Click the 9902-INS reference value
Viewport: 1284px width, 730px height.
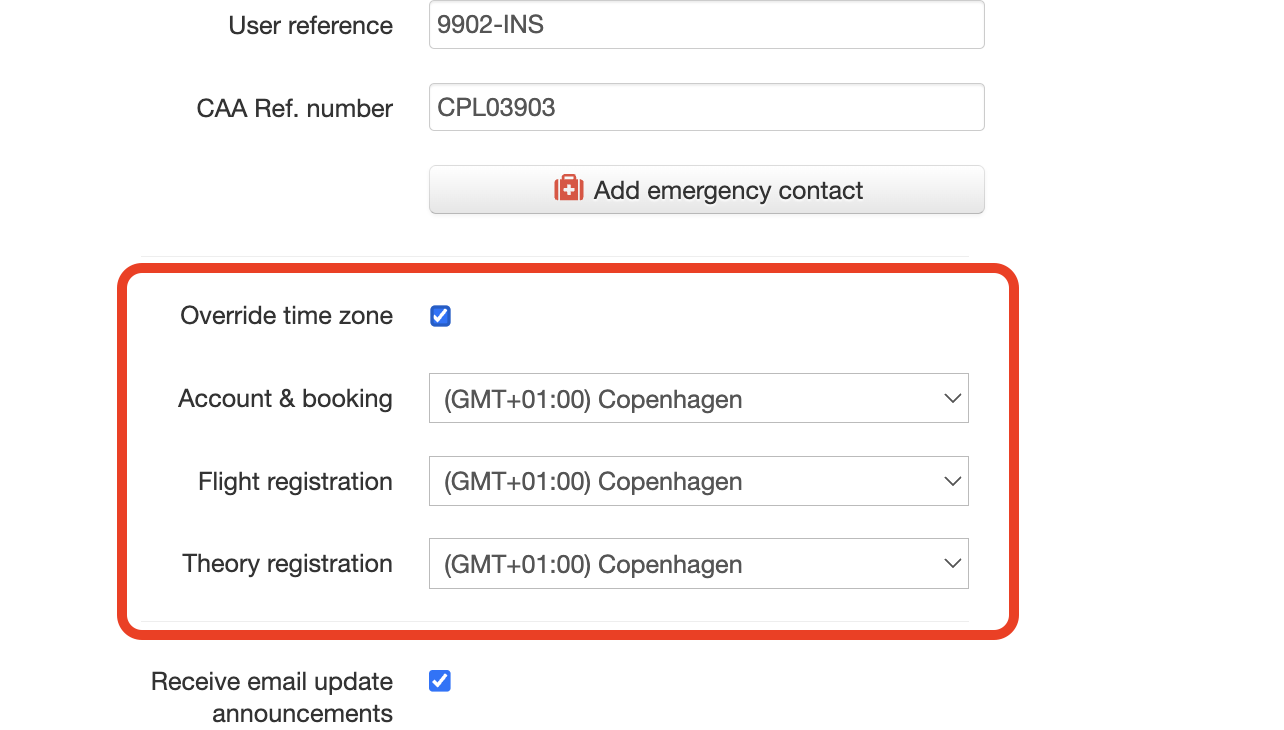tap(491, 24)
